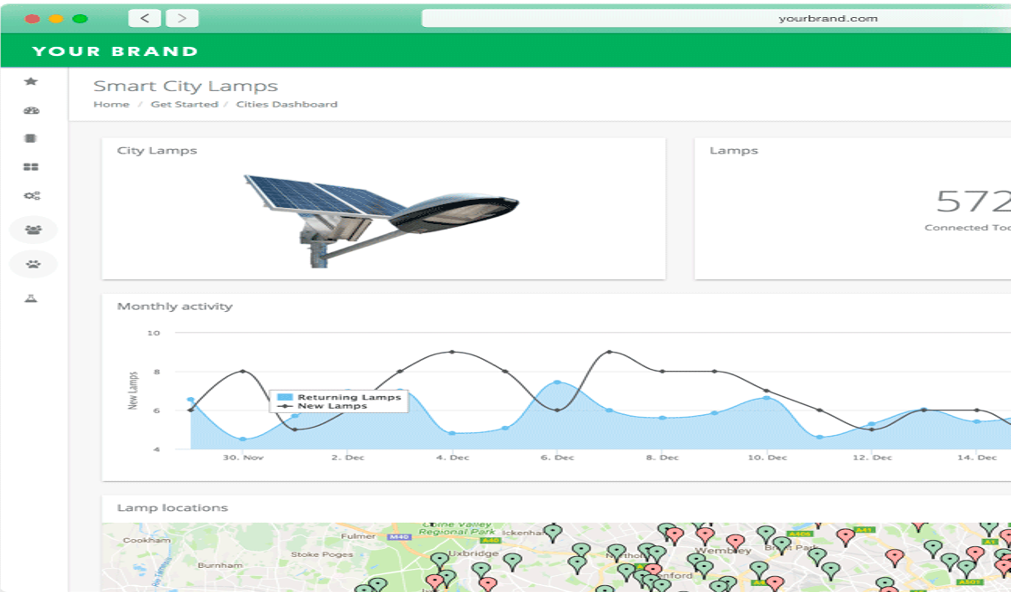The image size is (1011, 592).
Task: Click the 12. Dec axis label
Action: click(872, 457)
